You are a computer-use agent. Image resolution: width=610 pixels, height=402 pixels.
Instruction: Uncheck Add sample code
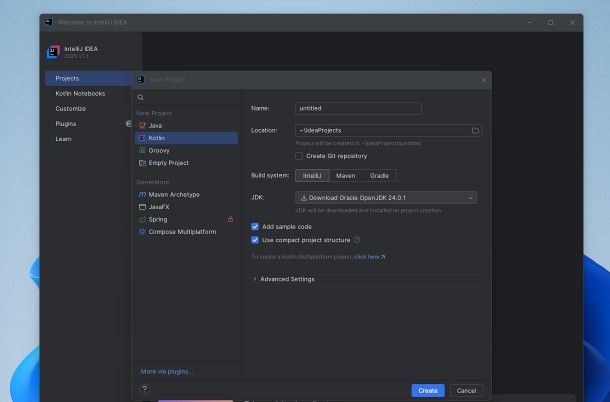coord(255,227)
